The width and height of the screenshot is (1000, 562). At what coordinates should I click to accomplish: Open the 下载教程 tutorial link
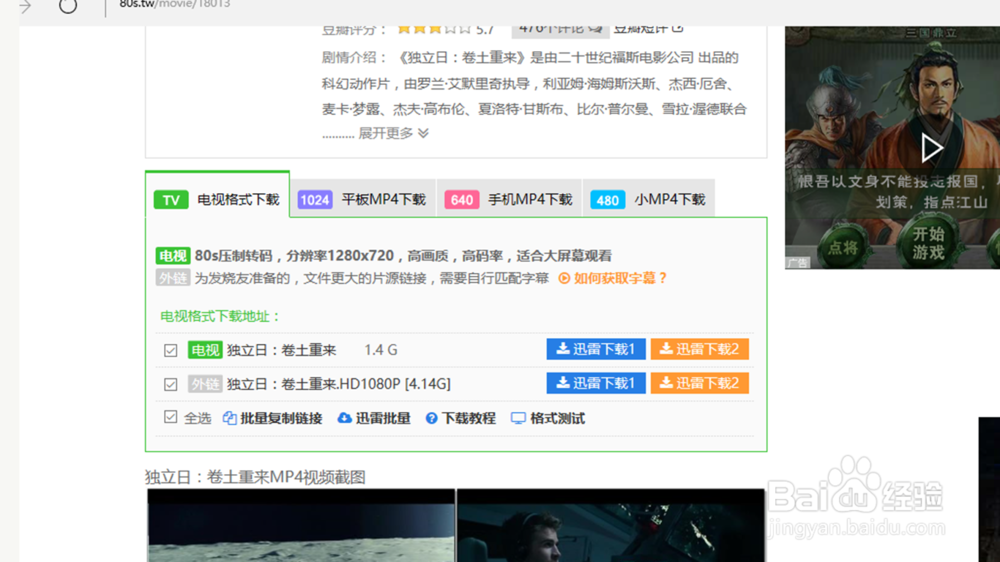[x=469, y=418]
